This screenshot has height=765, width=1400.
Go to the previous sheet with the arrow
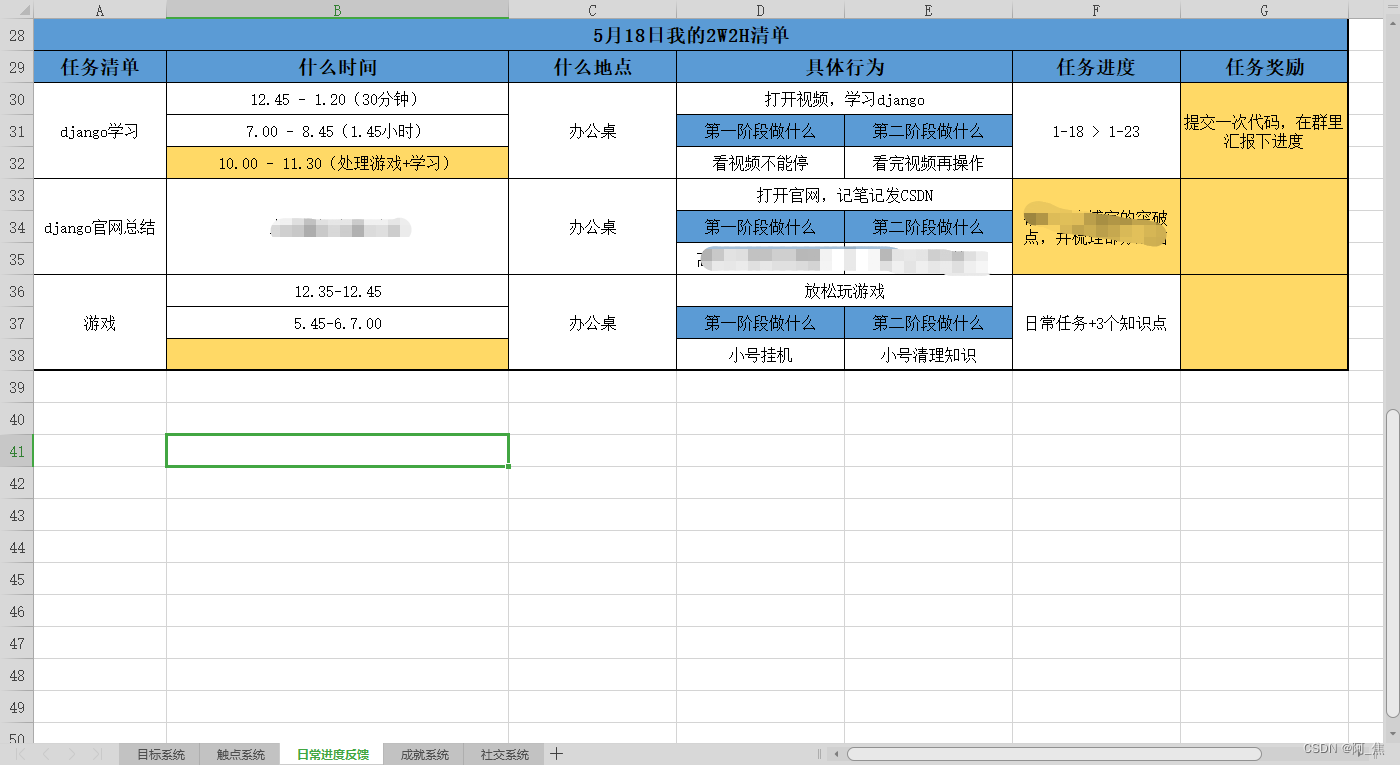(x=45, y=754)
